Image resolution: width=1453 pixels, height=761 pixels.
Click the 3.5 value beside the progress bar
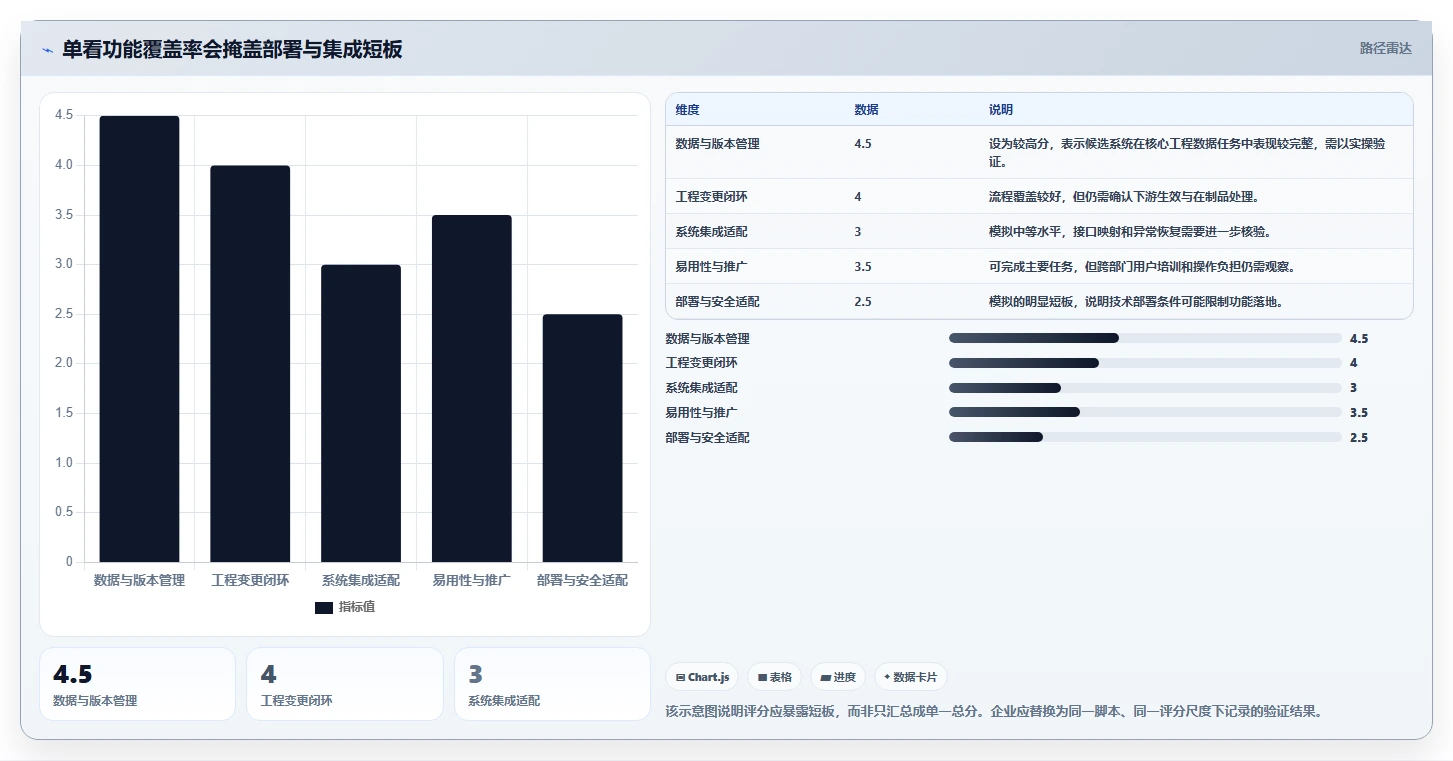(1359, 413)
